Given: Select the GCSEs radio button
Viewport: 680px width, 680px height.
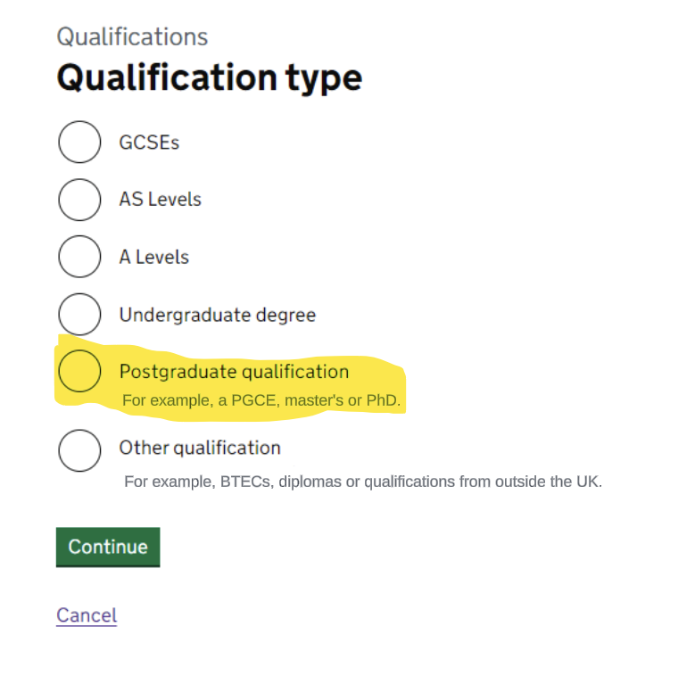Looking at the screenshot, I should [x=80, y=142].
